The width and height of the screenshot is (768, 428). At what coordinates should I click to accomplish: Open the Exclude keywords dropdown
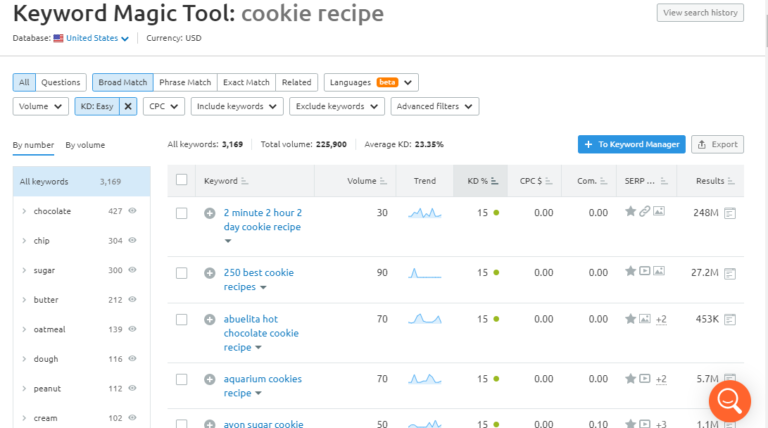337,106
